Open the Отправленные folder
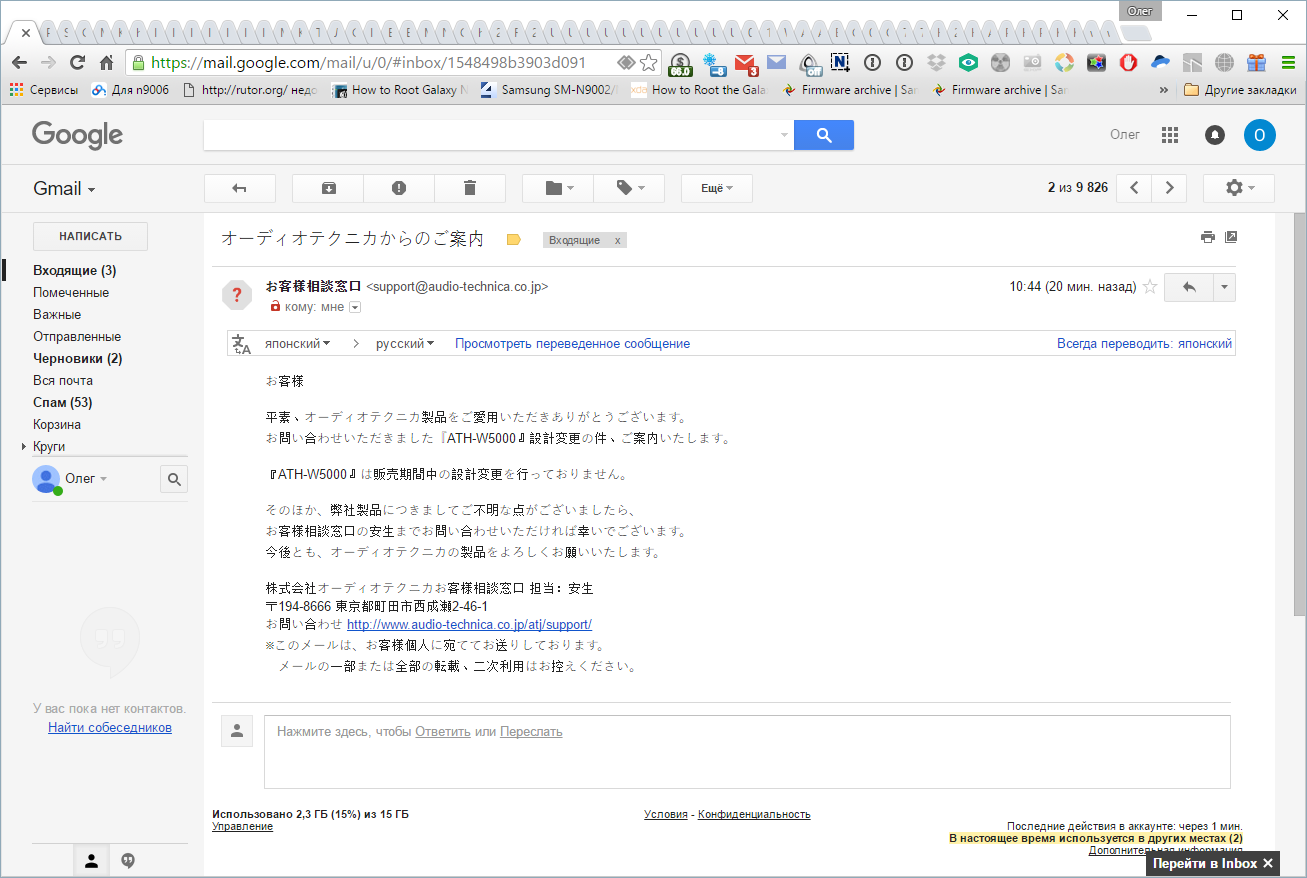Screen dimensions: 1307x878 tap(77, 337)
